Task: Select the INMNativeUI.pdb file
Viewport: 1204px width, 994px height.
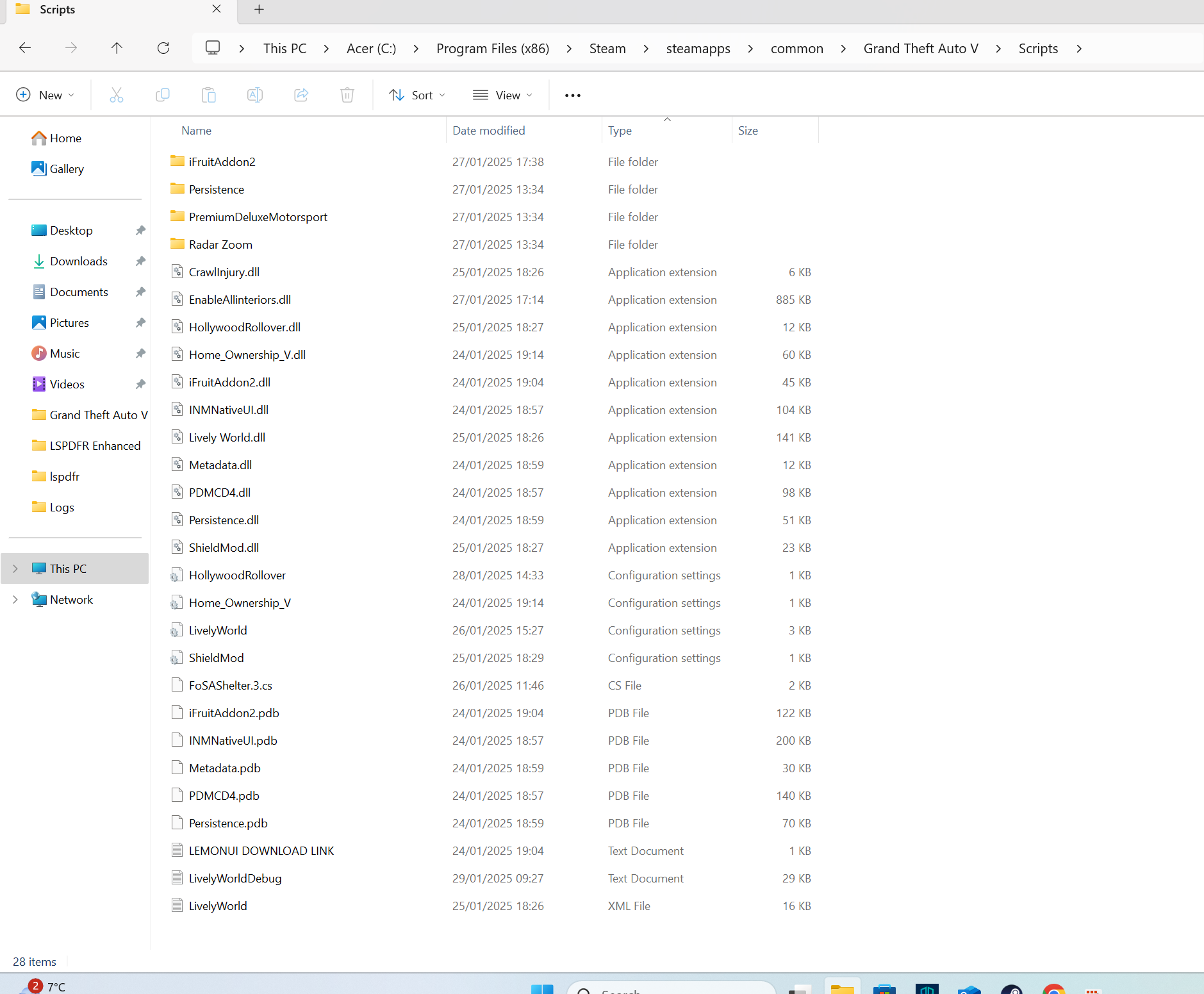Action: 233,740
